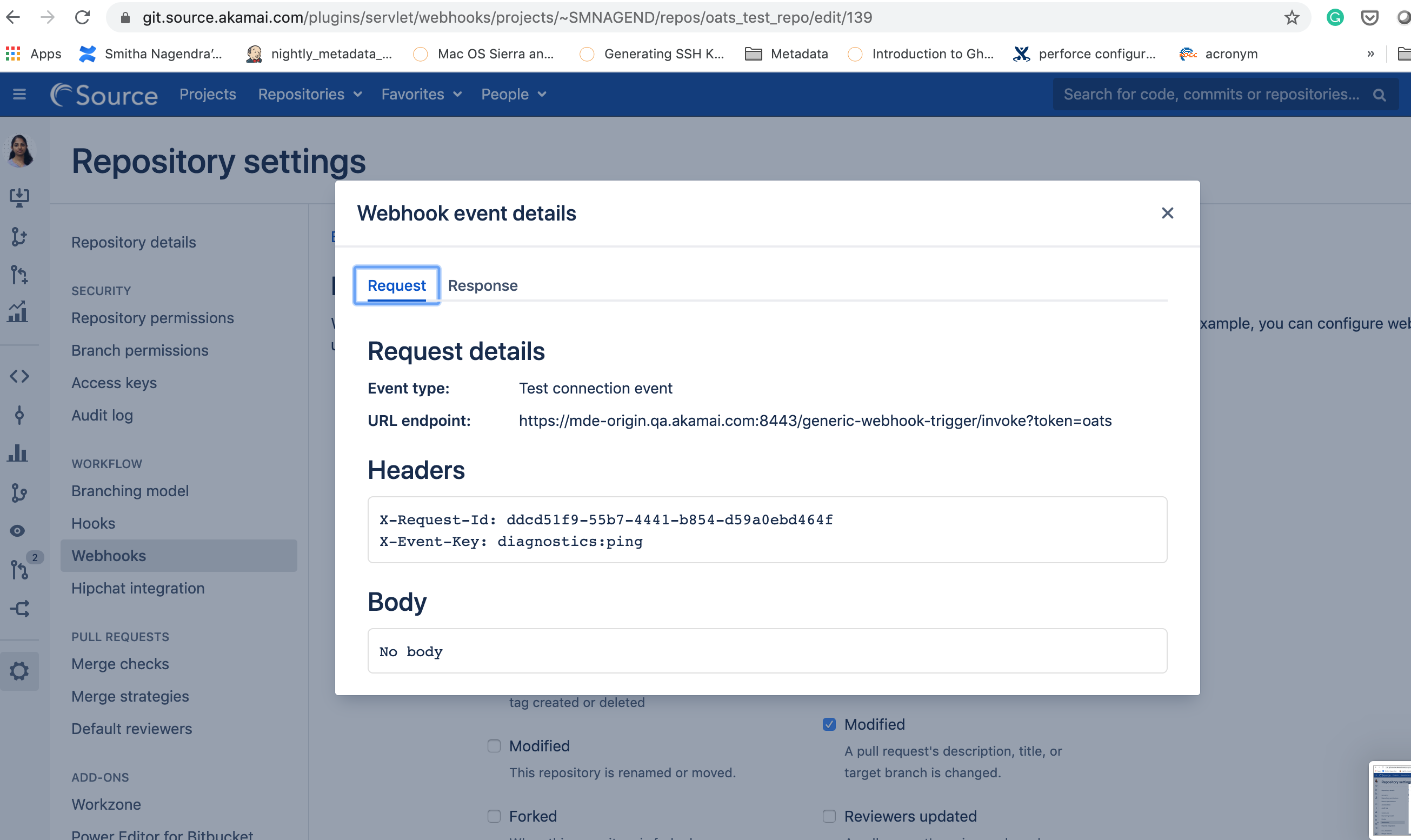The width and height of the screenshot is (1411, 840).
Task: Open the Source code sidebar icon
Action: coord(19,376)
